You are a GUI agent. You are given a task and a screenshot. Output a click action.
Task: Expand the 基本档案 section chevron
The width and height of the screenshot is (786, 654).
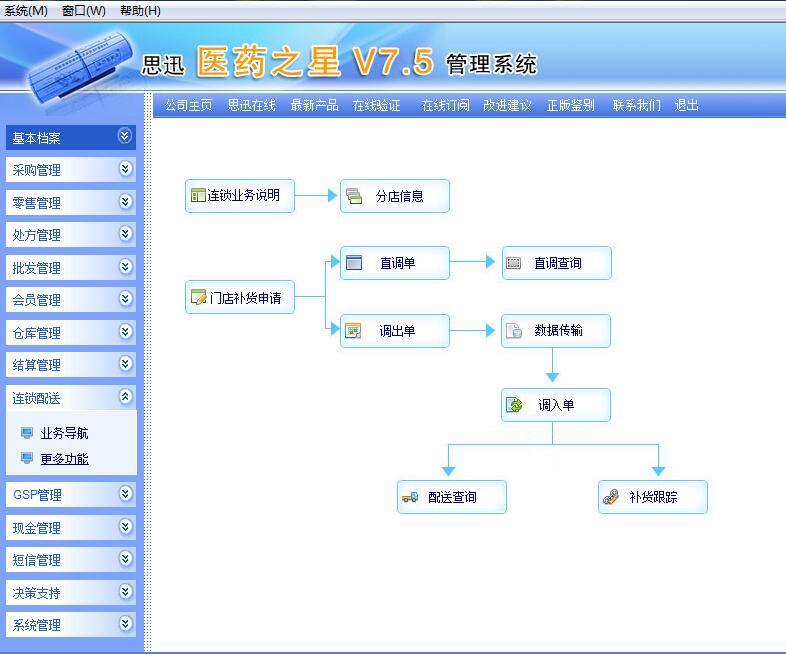click(x=125, y=136)
